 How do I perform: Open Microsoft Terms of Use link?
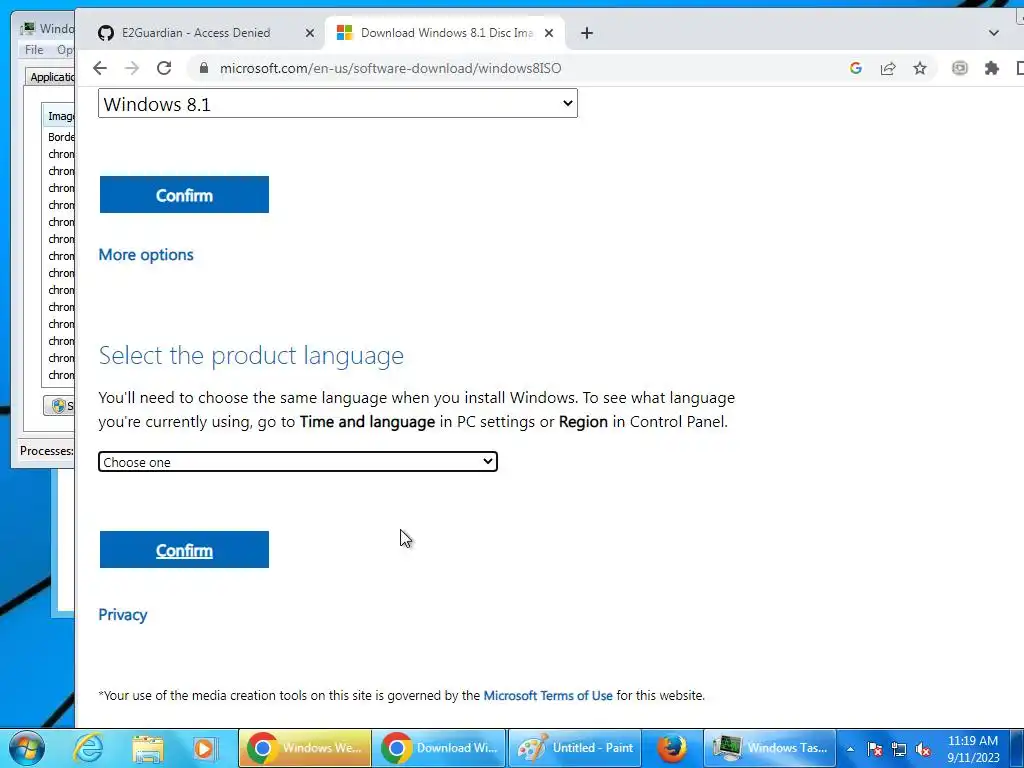coord(548,696)
